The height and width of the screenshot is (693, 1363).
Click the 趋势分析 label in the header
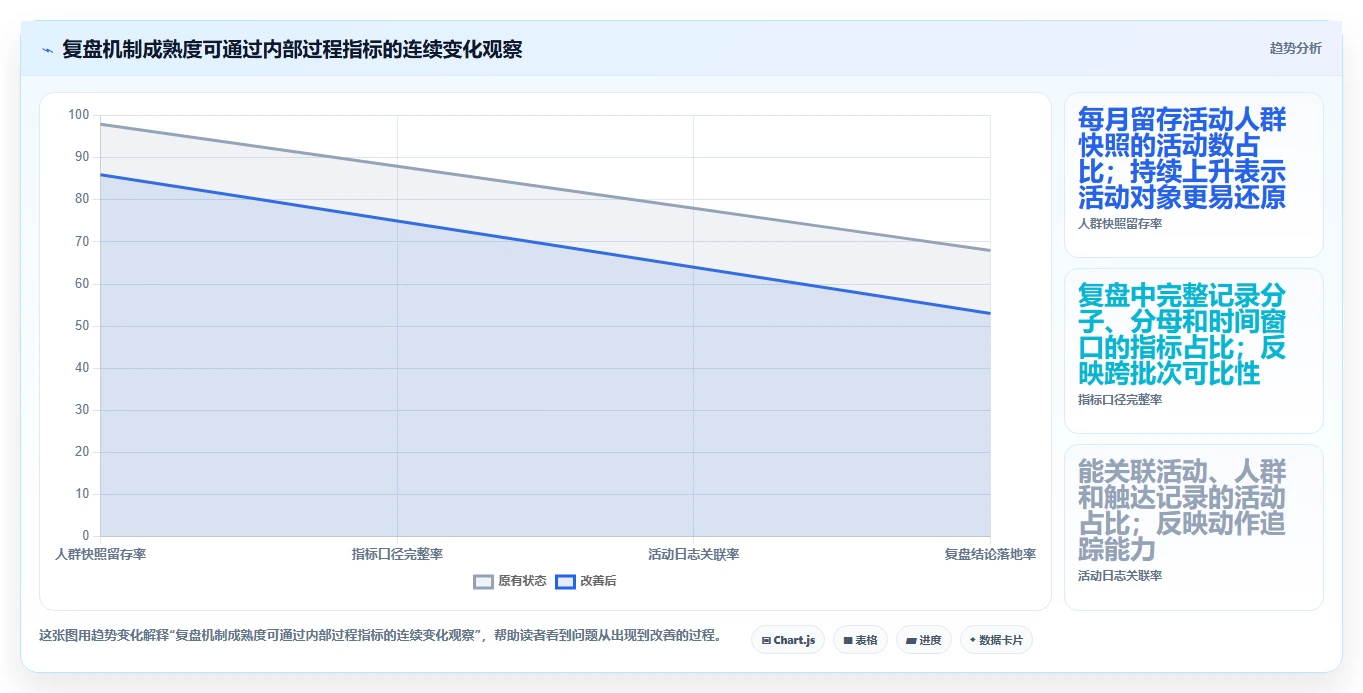(1295, 48)
